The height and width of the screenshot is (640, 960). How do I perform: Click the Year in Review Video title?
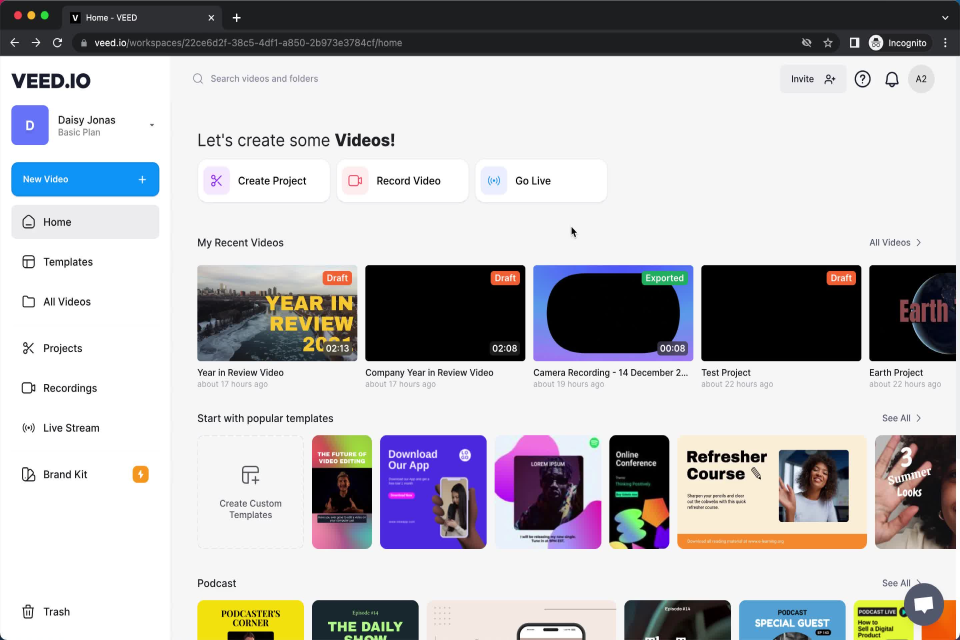[x=240, y=372]
